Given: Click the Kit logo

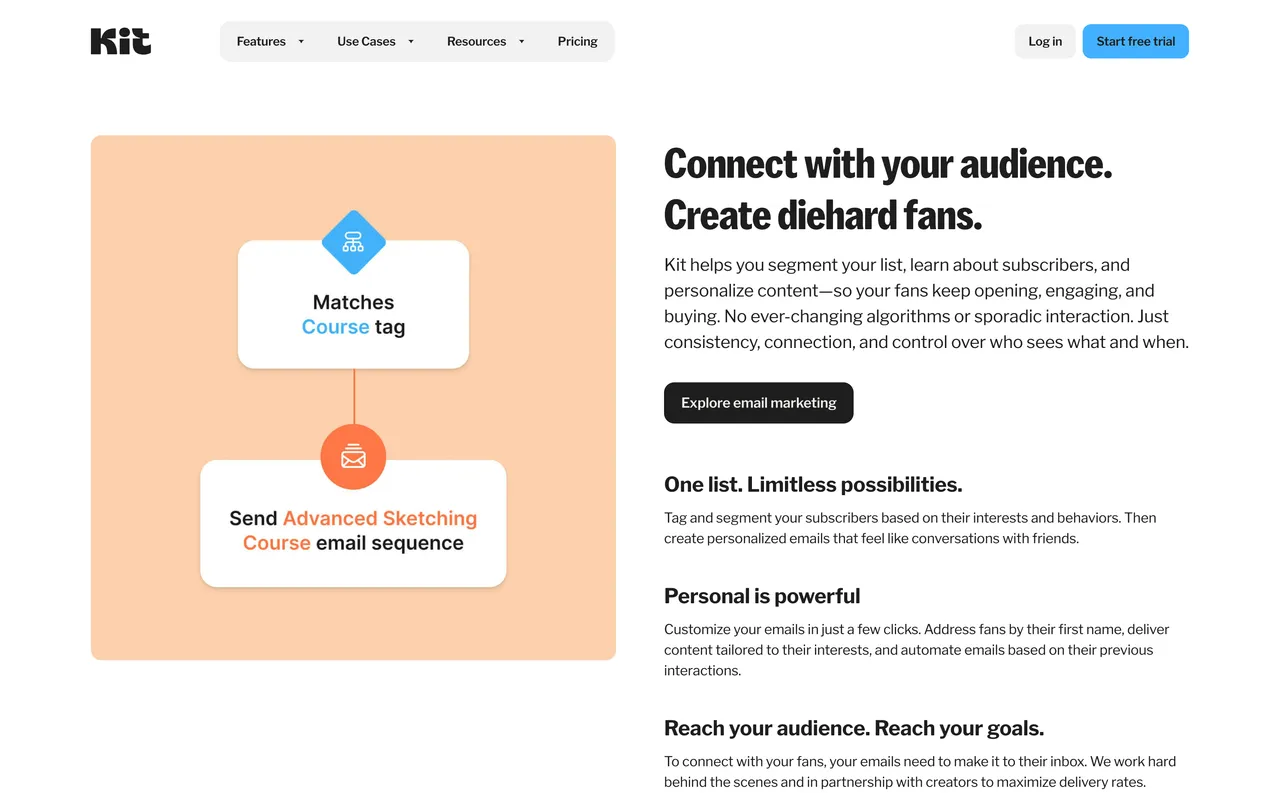Looking at the screenshot, I should click(x=121, y=41).
